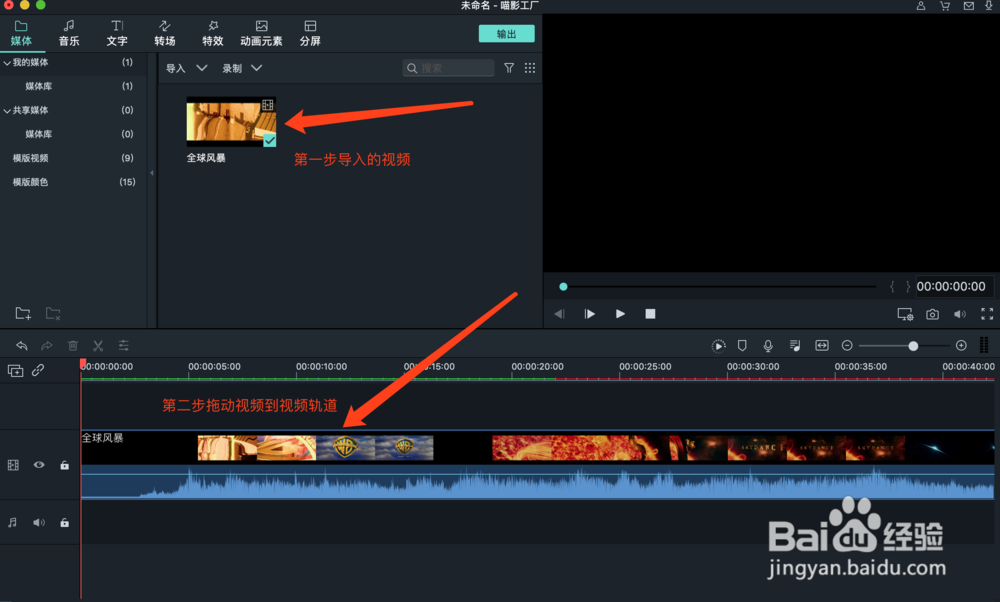Switch to the 转场 transitions tab
The image size is (1000, 602).
coord(165,33)
